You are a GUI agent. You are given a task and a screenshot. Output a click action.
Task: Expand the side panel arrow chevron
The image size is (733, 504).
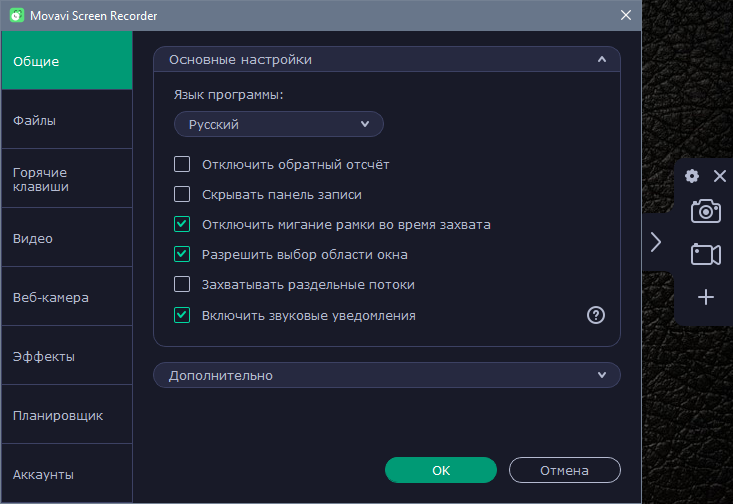pyautogui.click(x=656, y=242)
